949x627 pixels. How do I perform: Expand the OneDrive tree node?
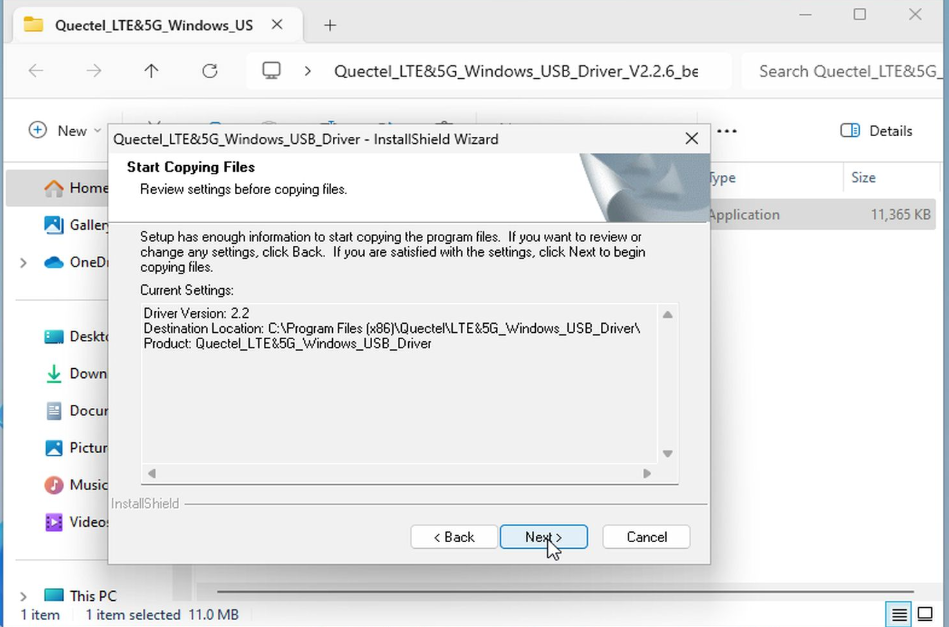point(23,263)
